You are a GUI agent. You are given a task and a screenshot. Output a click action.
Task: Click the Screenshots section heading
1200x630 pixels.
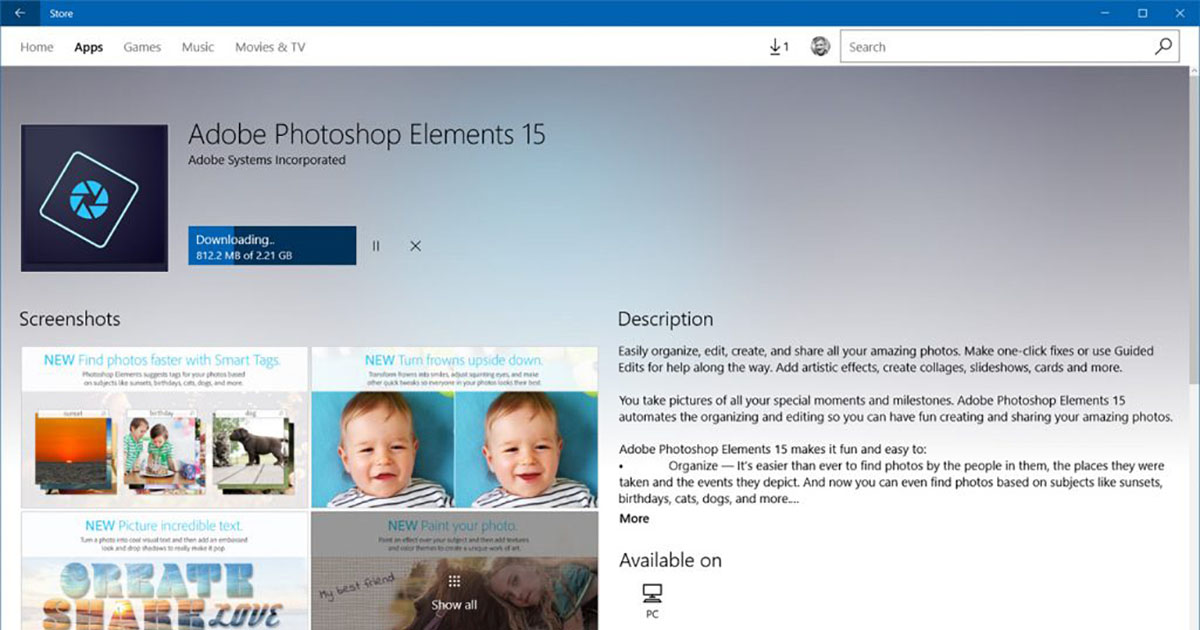pos(70,319)
